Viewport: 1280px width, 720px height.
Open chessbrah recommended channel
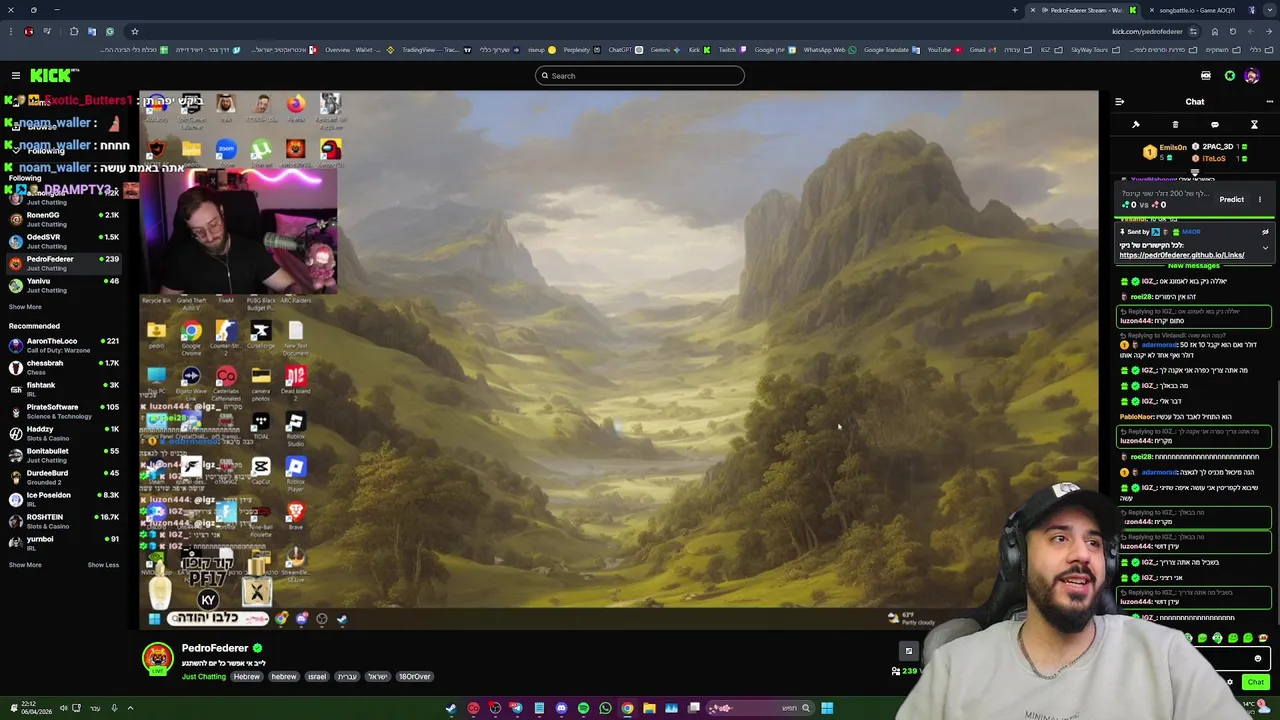pos(62,367)
